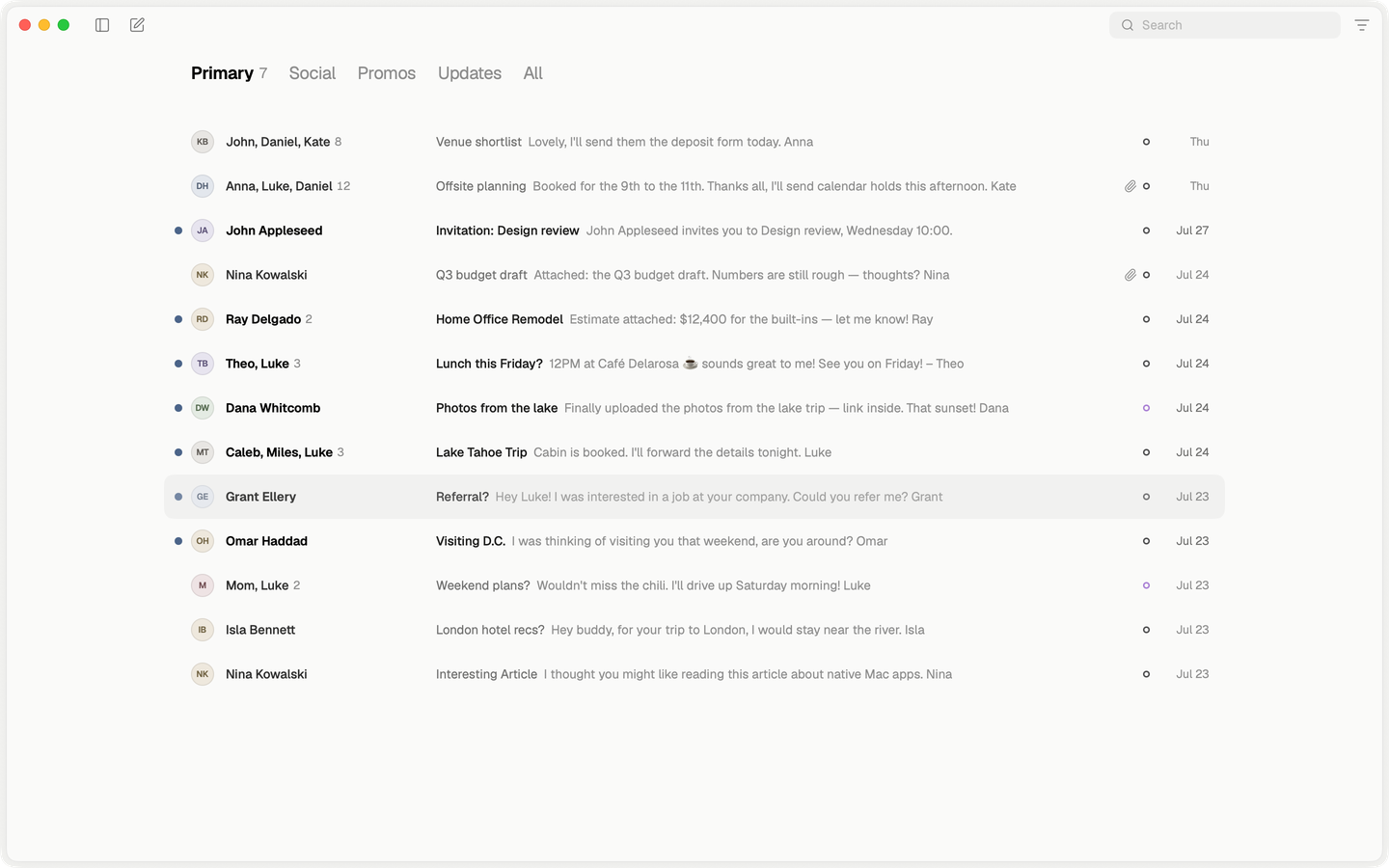Toggle the purple circle on Weekend plans?

pyautogui.click(x=1146, y=585)
